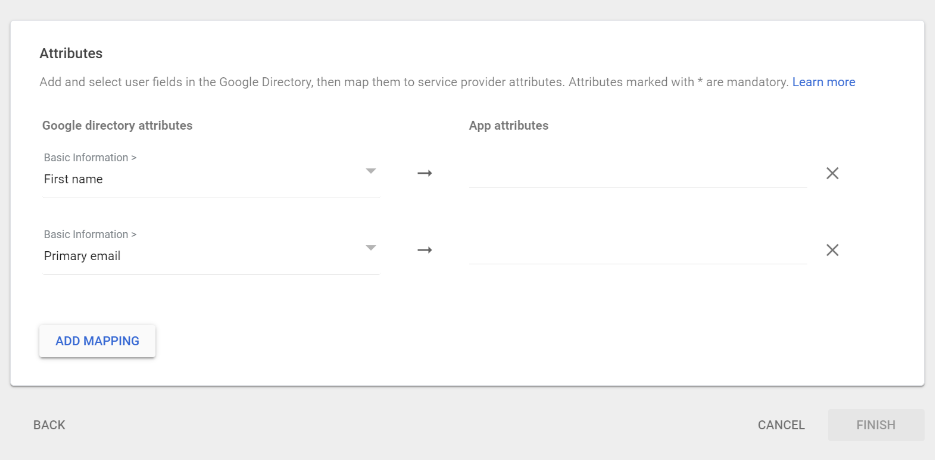
Task: Click the FINISH button
Action: (876, 425)
